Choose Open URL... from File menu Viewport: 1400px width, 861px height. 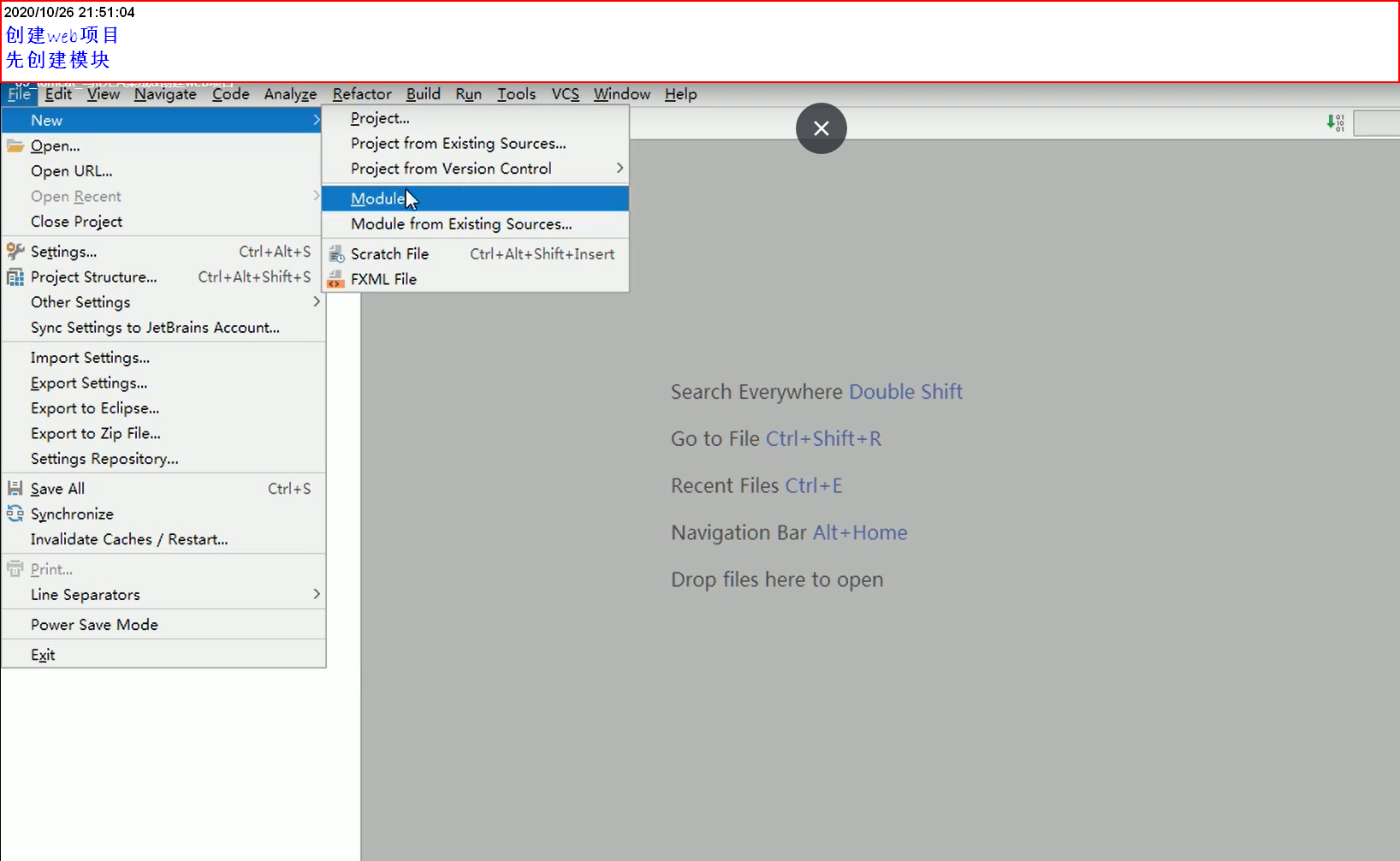tap(163, 171)
